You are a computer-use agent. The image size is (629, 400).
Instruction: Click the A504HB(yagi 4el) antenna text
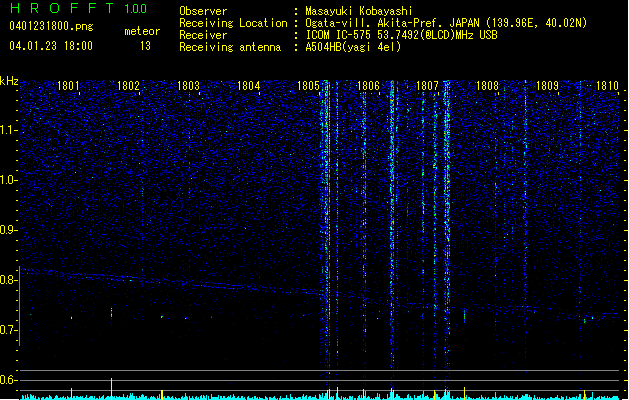[x=353, y=47]
